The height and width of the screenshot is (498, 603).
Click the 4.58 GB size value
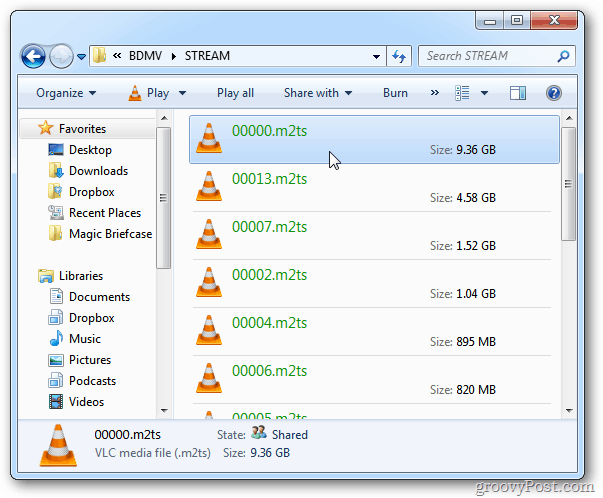476,198
